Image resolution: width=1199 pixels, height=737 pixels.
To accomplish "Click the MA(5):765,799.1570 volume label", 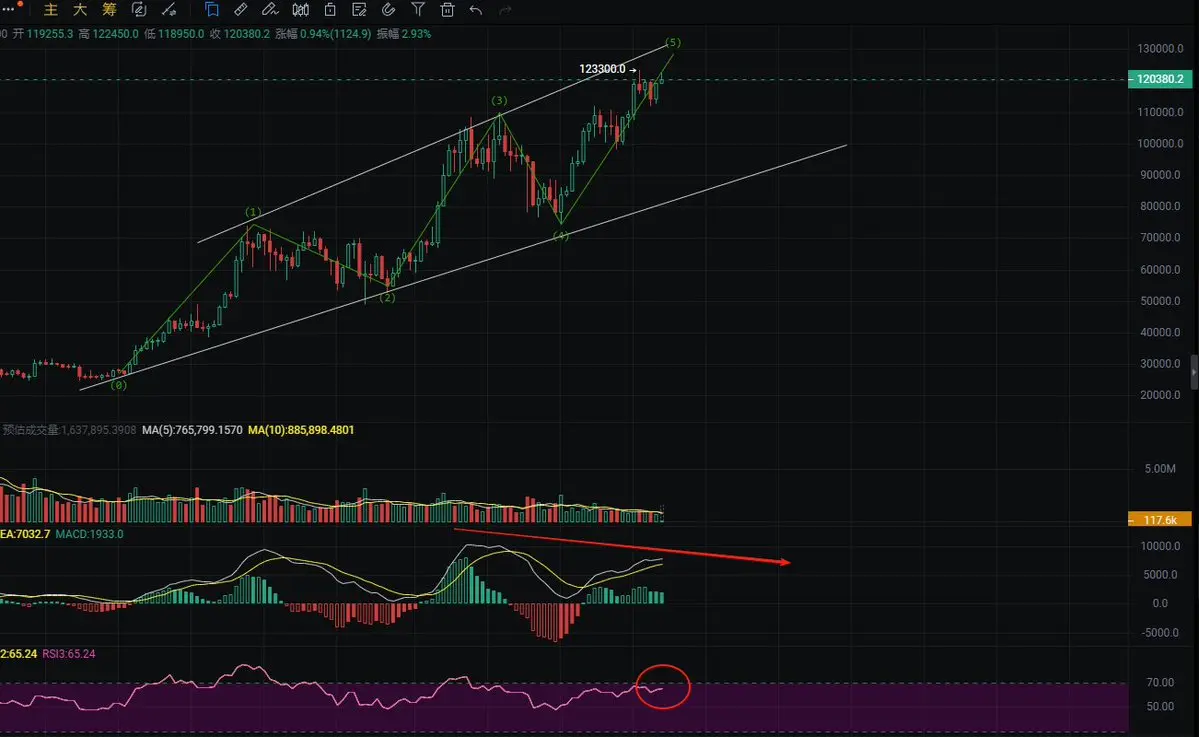I will coord(192,430).
